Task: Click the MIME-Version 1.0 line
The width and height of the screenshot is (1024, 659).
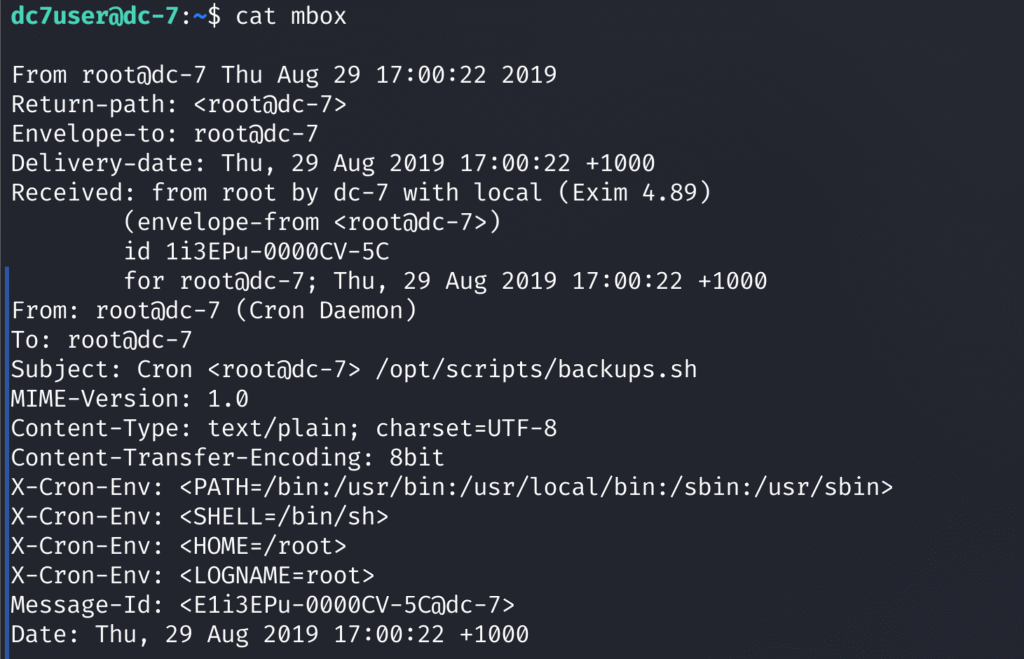Action: pyautogui.click(x=129, y=399)
